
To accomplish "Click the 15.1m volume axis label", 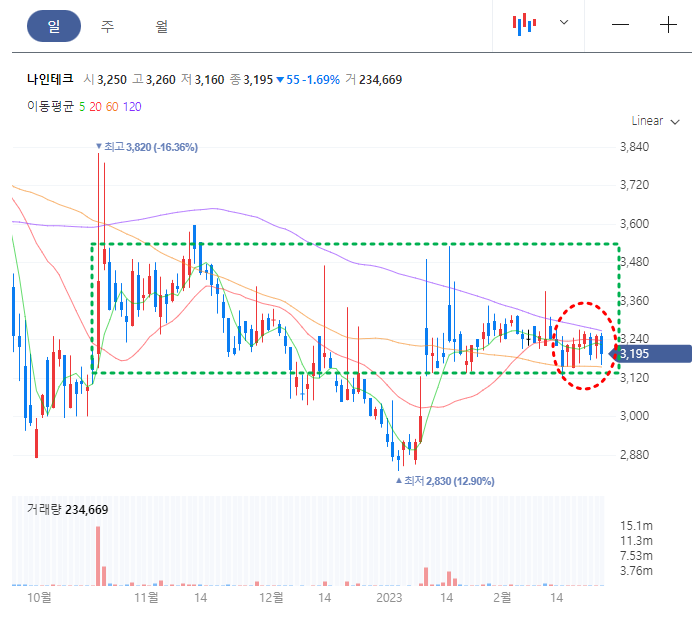I will [636, 526].
